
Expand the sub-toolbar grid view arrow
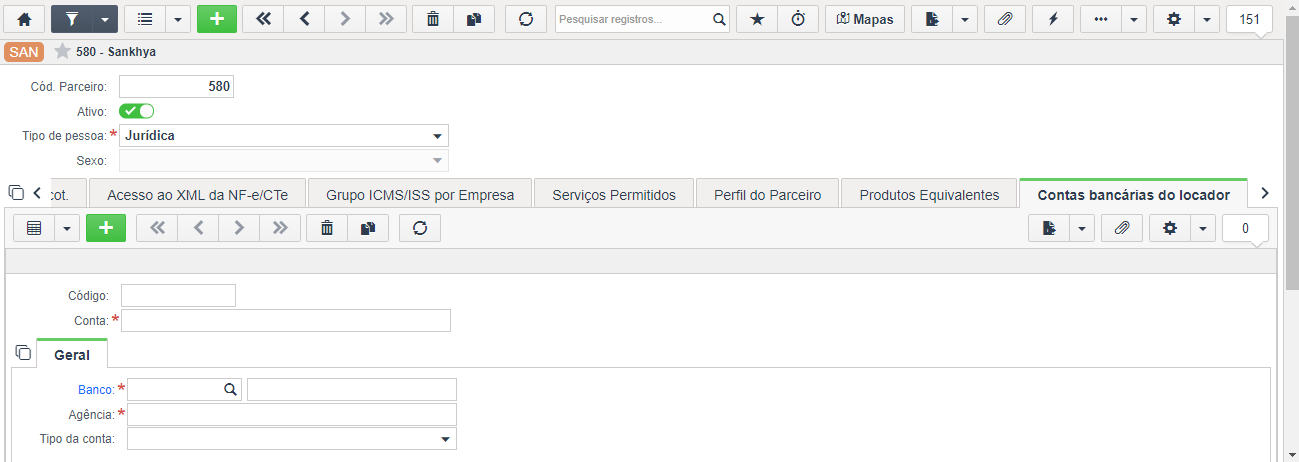(x=67, y=228)
